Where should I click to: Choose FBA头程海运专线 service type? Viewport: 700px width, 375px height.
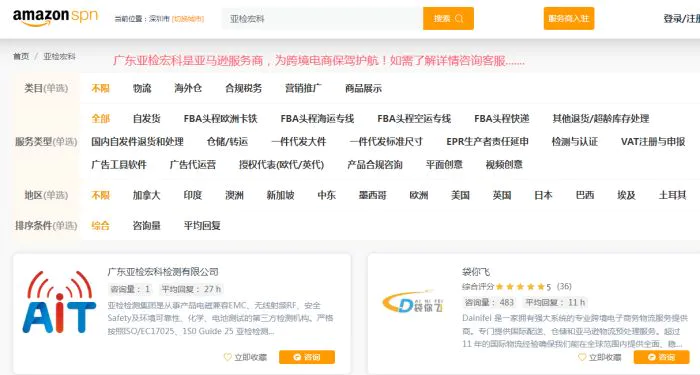pyautogui.click(x=317, y=119)
